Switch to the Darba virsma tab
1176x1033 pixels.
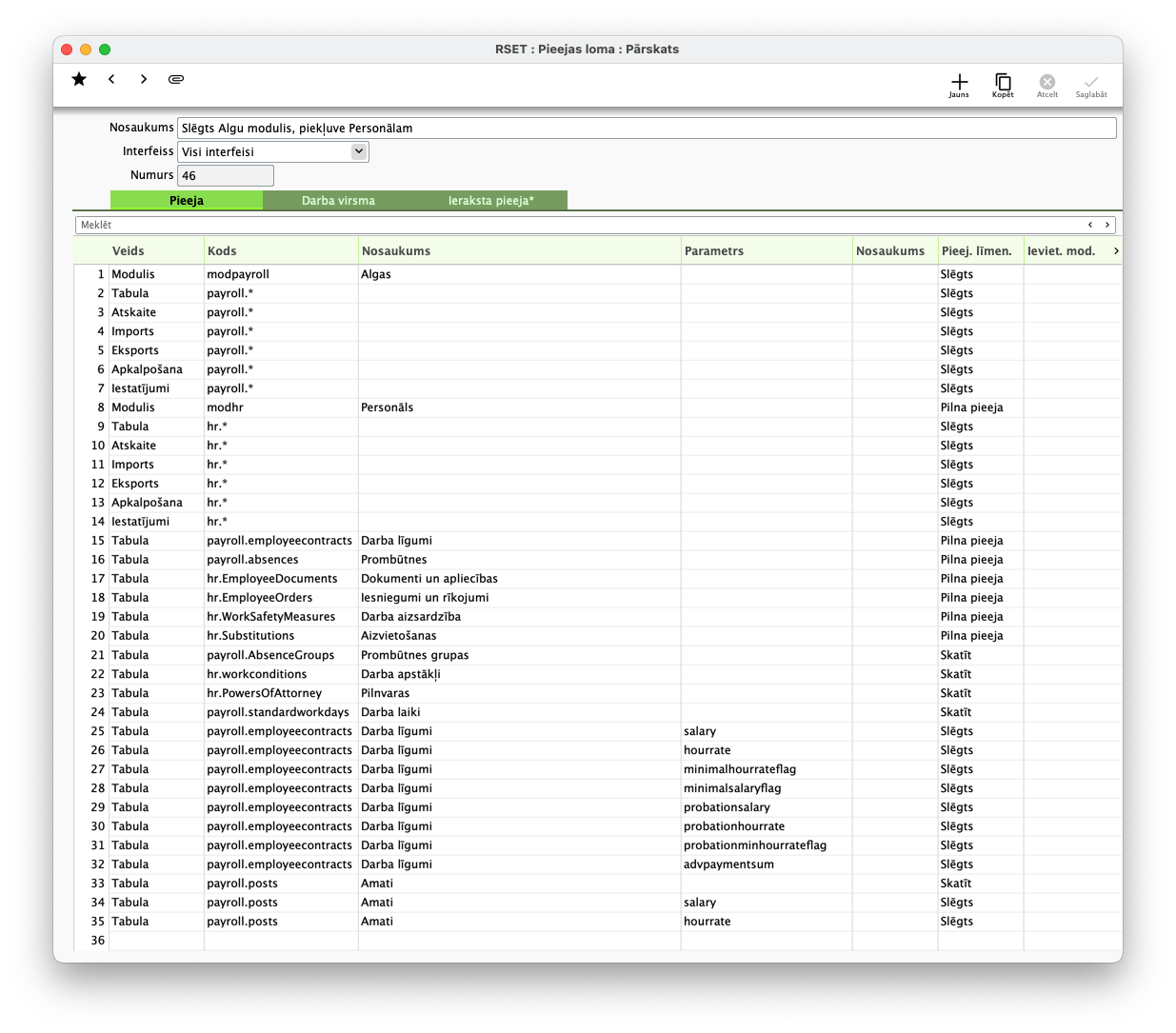pos(338,201)
